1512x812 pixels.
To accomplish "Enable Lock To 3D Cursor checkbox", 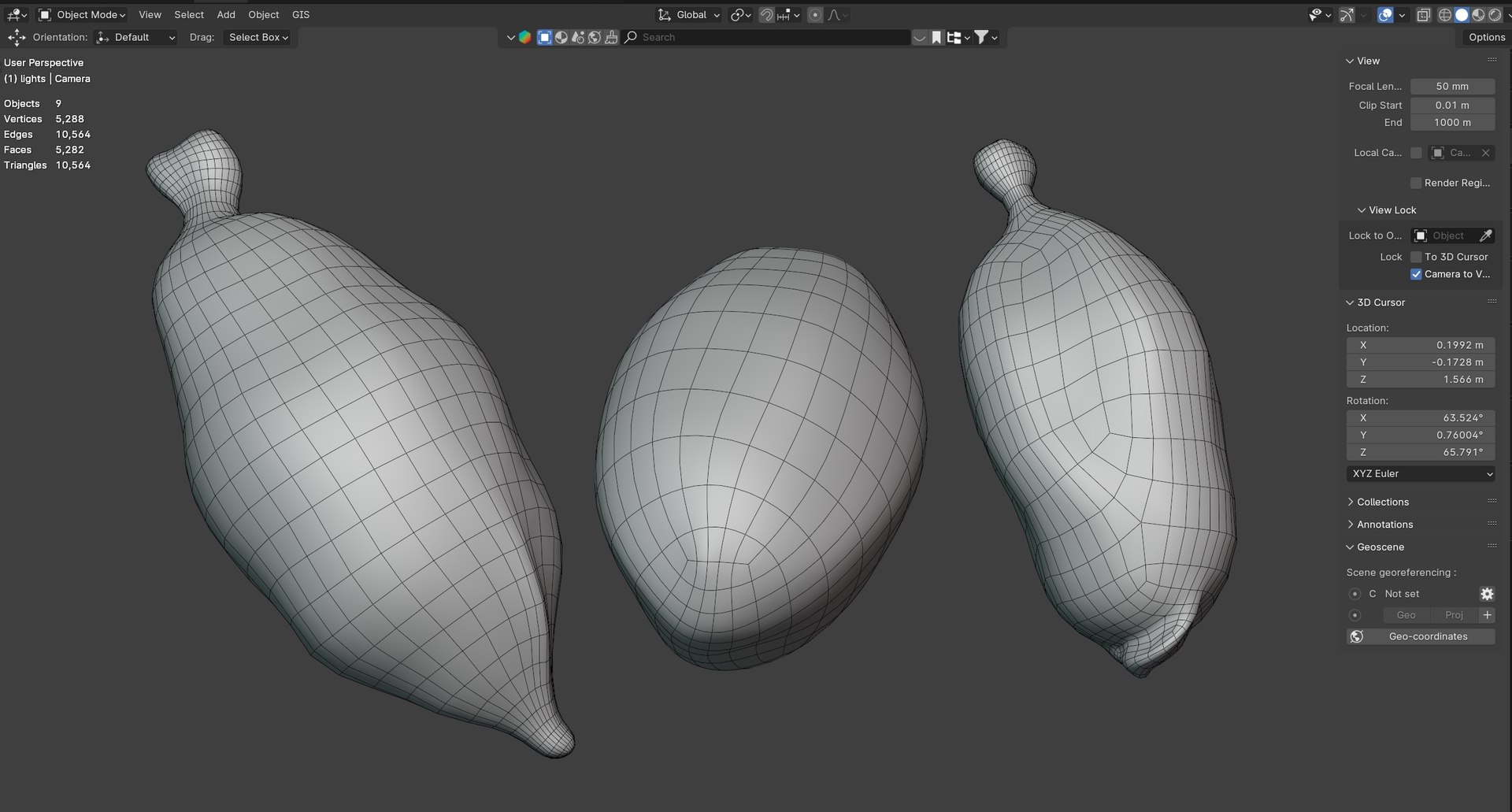I will (1416, 257).
